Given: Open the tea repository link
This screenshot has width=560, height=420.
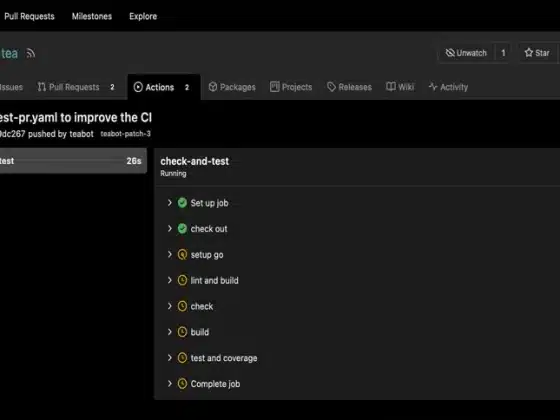Looking at the screenshot, I should (9, 54).
